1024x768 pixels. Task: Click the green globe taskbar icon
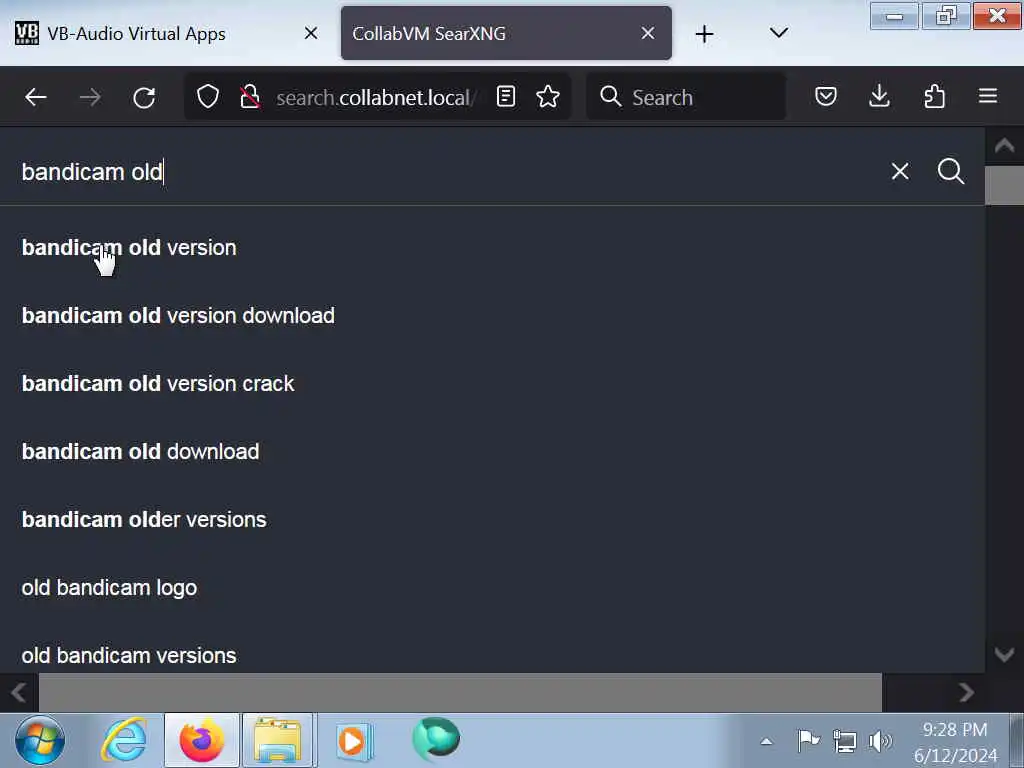pos(436,739)
